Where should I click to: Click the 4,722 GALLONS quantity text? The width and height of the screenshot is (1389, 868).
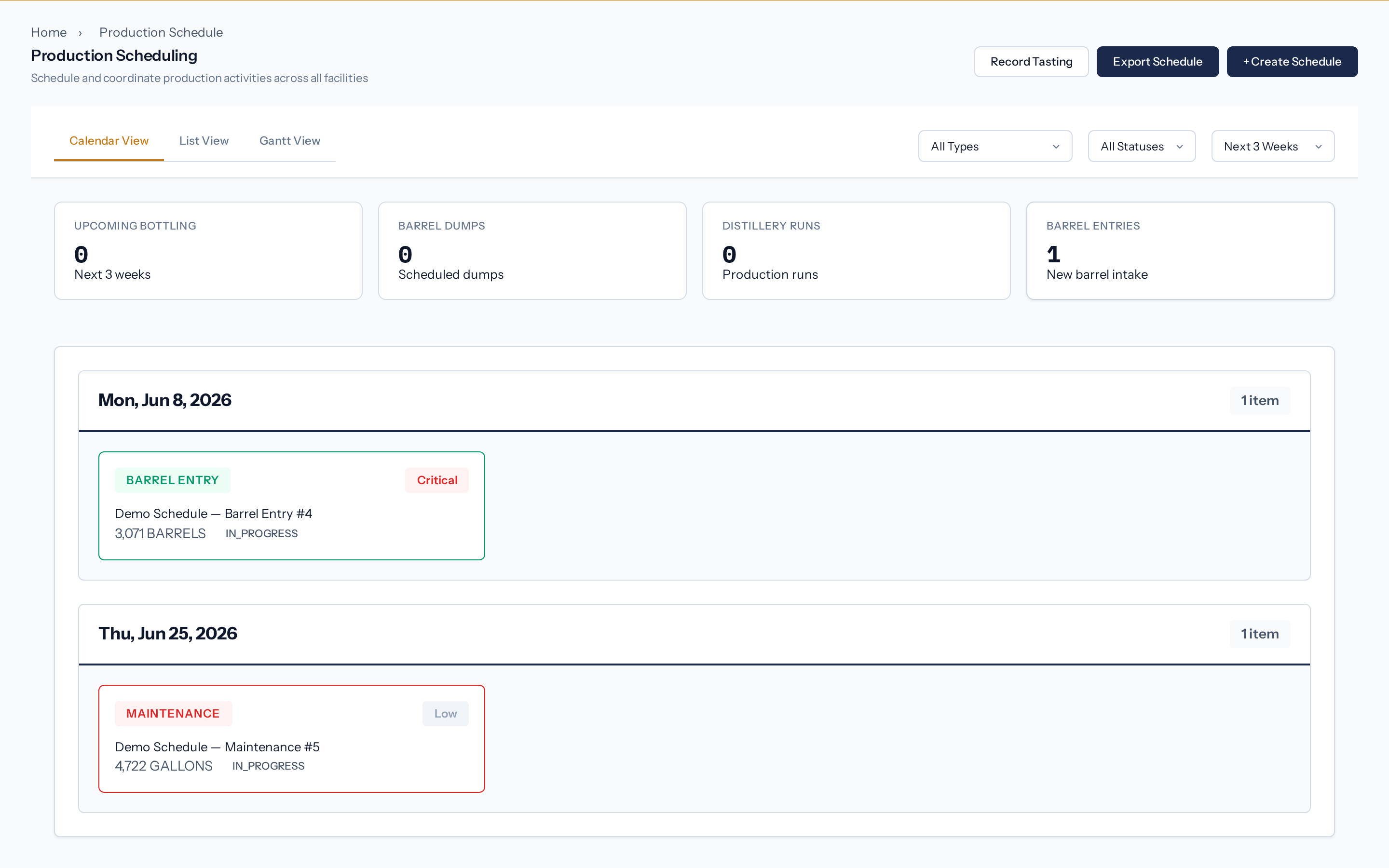pos(163,766)
